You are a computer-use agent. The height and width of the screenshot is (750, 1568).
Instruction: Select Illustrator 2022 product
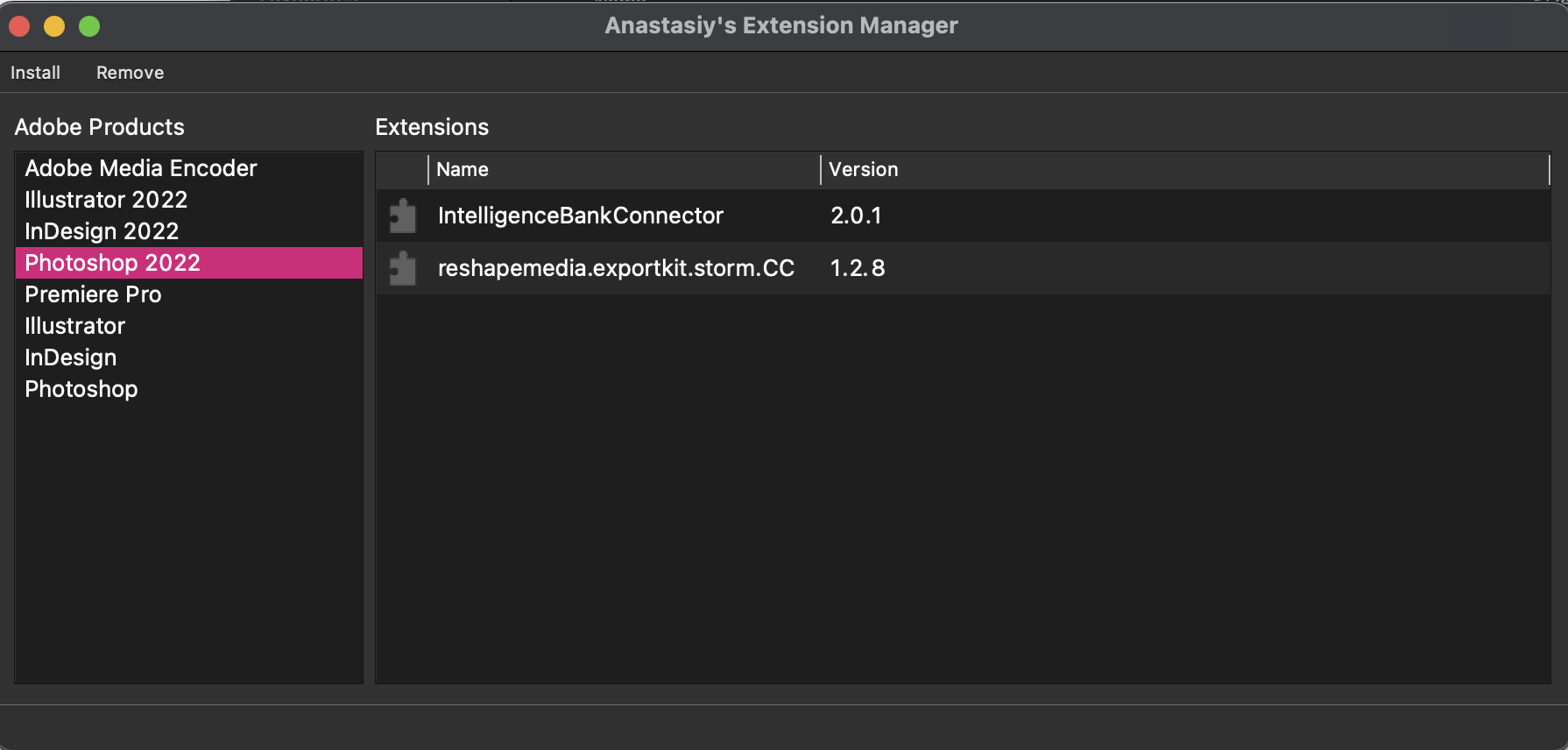pos(188,200)
